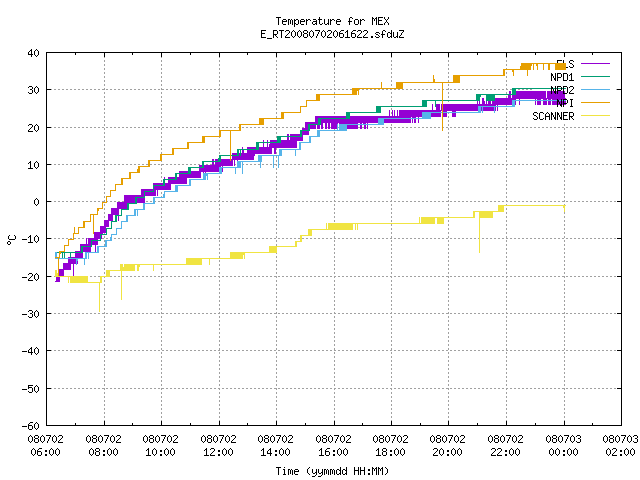
Task: Click the 080703 date above 00:00
Action: (x=564, y=439)
